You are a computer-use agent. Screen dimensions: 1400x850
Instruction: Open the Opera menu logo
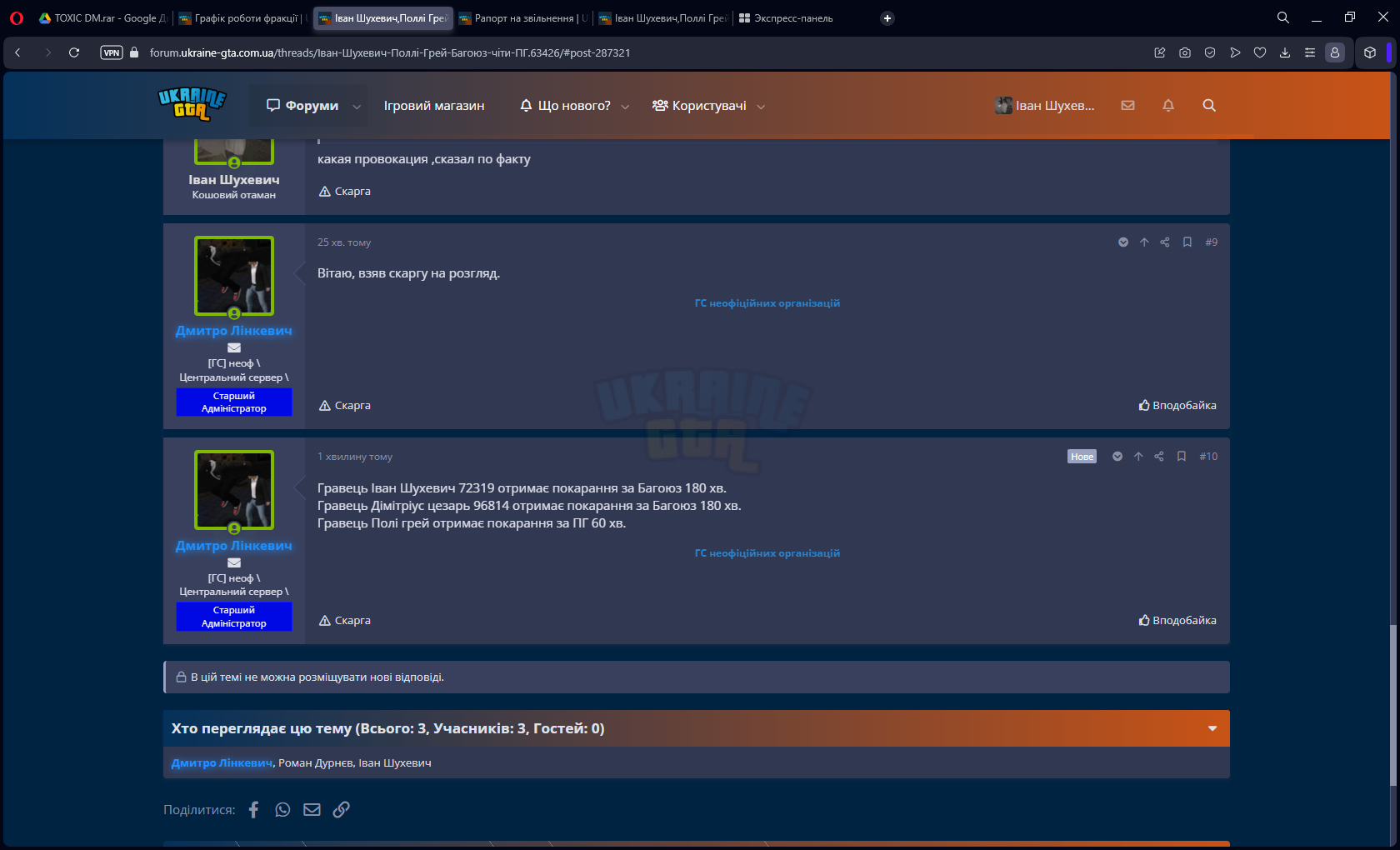coord(17,17)
